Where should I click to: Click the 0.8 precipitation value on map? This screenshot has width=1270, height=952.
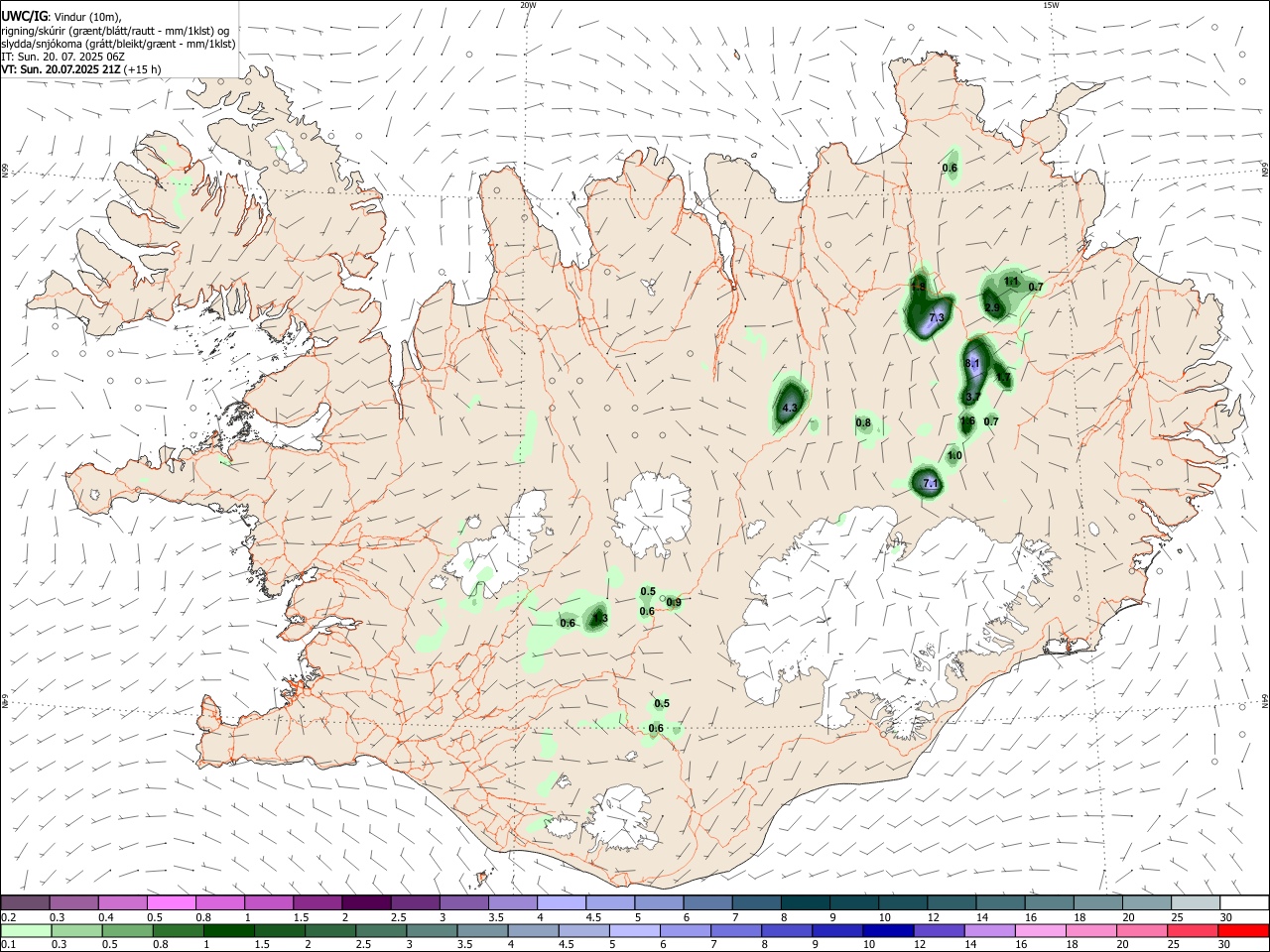[x=863, y=423]
